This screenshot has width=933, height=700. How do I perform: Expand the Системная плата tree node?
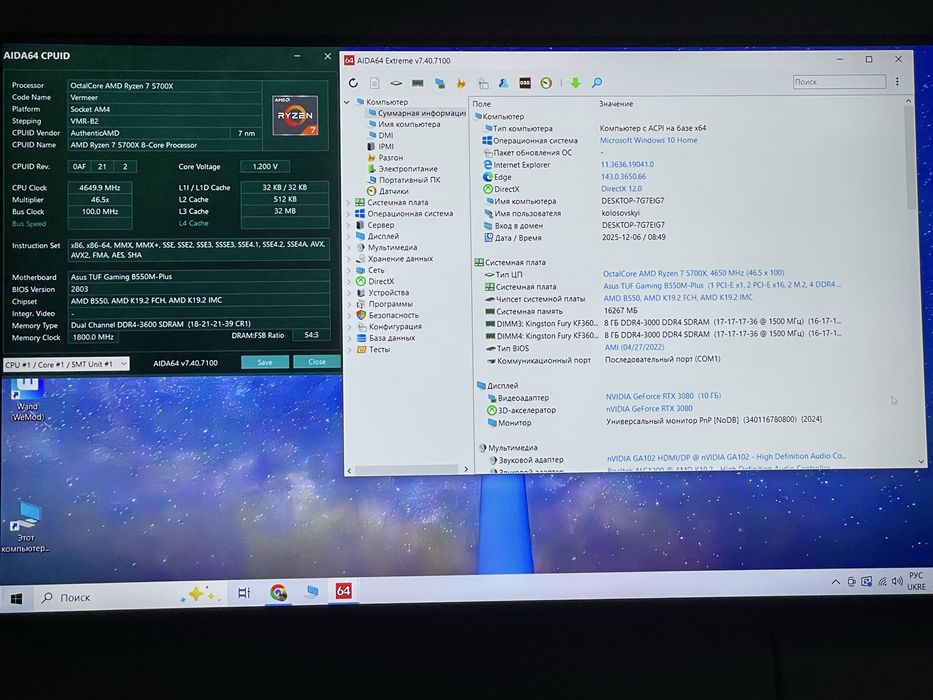click(x=348, y=202)
